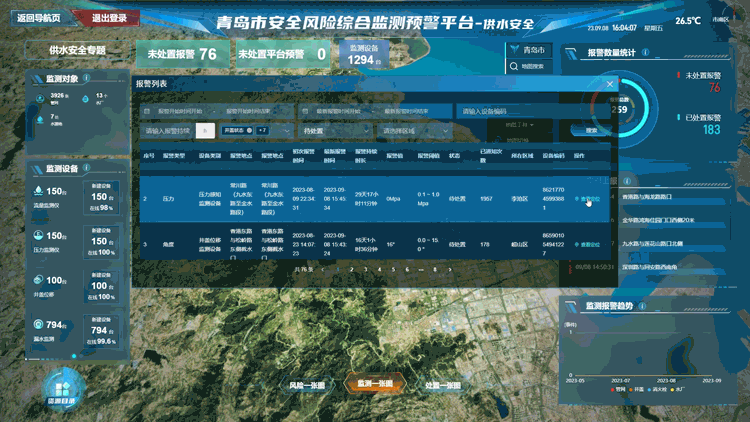This screenshot has width=750, height=422.
Task: Toggle 井盖 legend in trend chart
Action: (636, 389)
